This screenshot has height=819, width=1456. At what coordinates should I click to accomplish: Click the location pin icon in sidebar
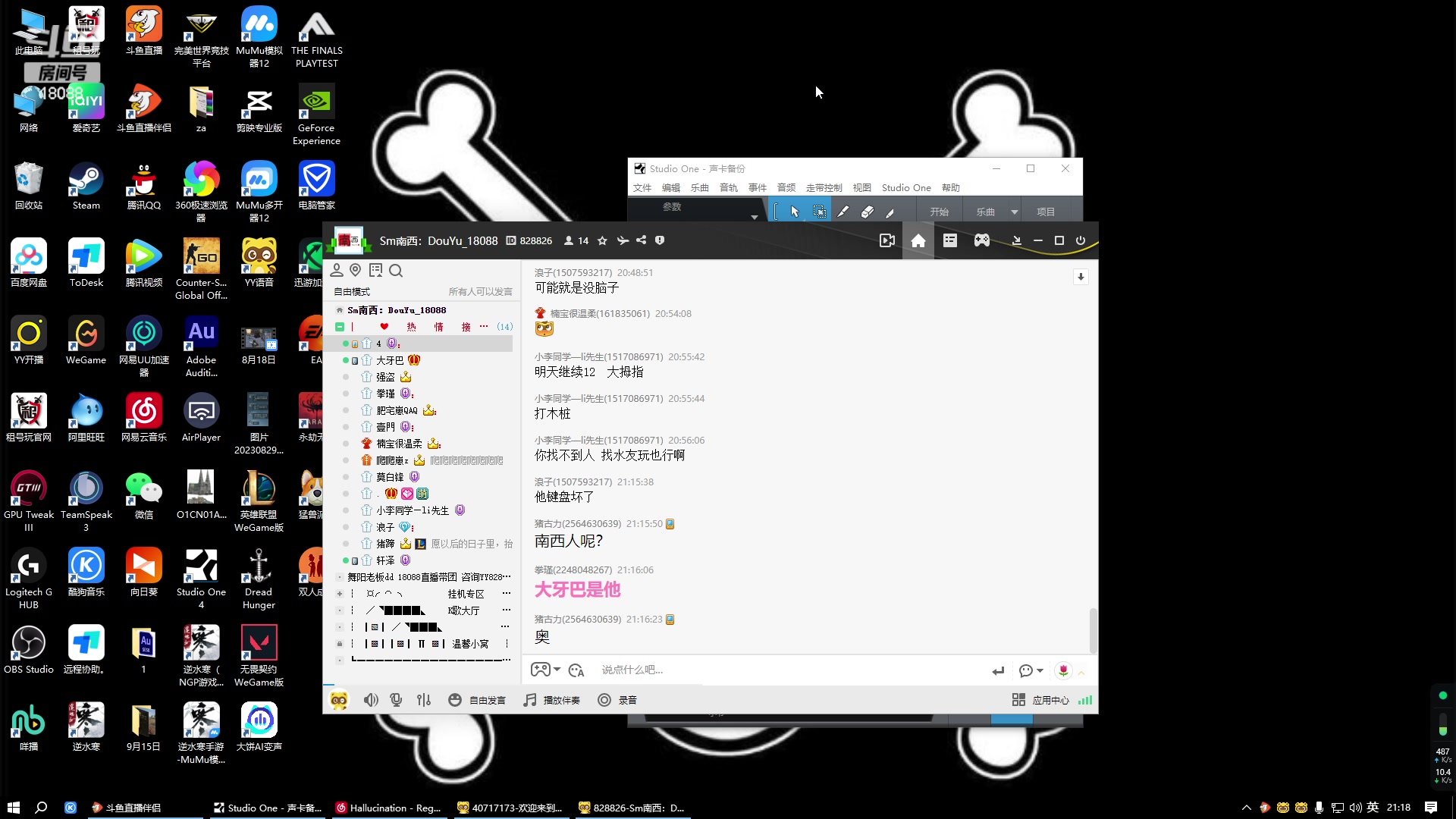[x=356, y=271]
